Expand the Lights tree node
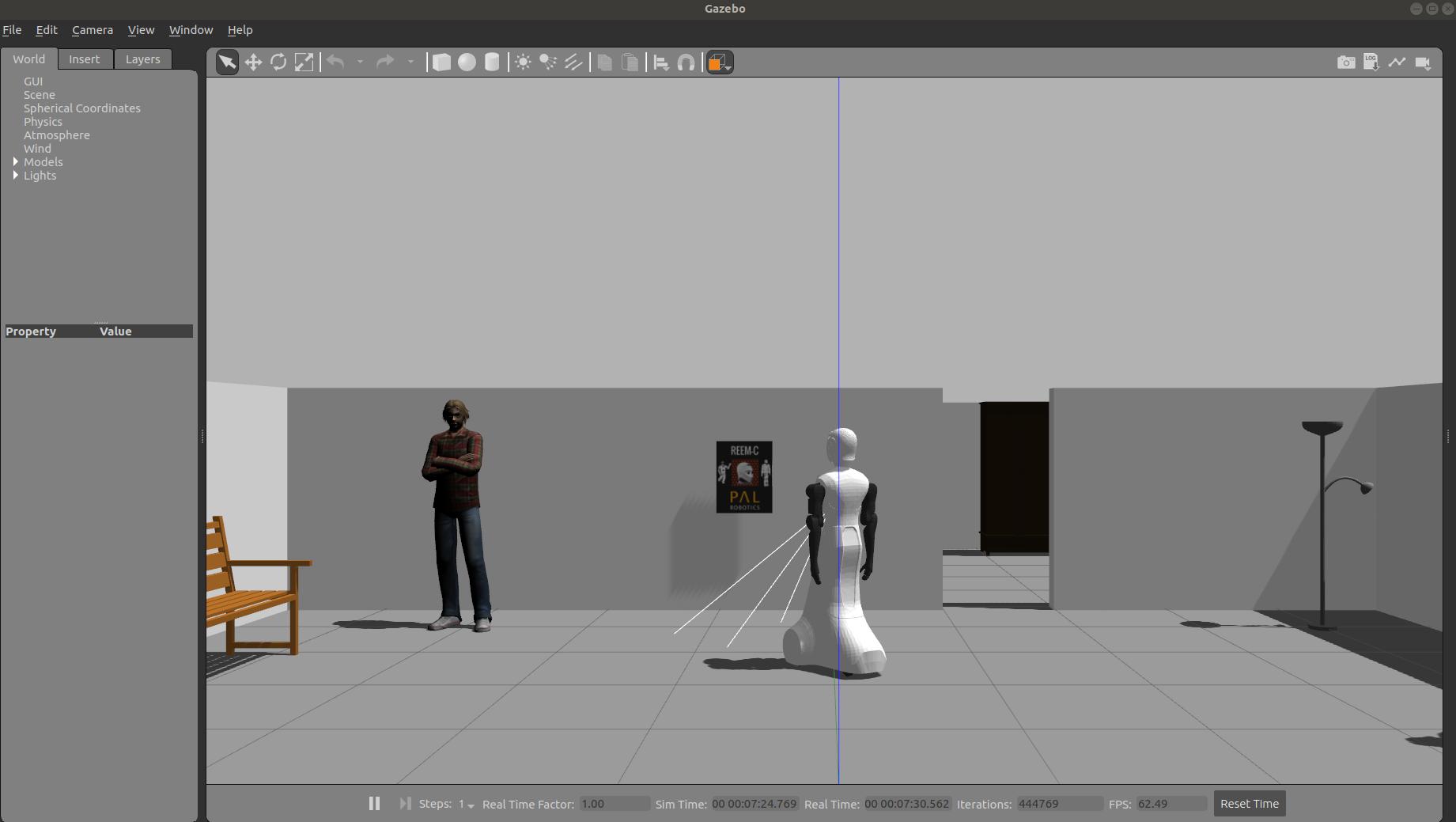 16,176
